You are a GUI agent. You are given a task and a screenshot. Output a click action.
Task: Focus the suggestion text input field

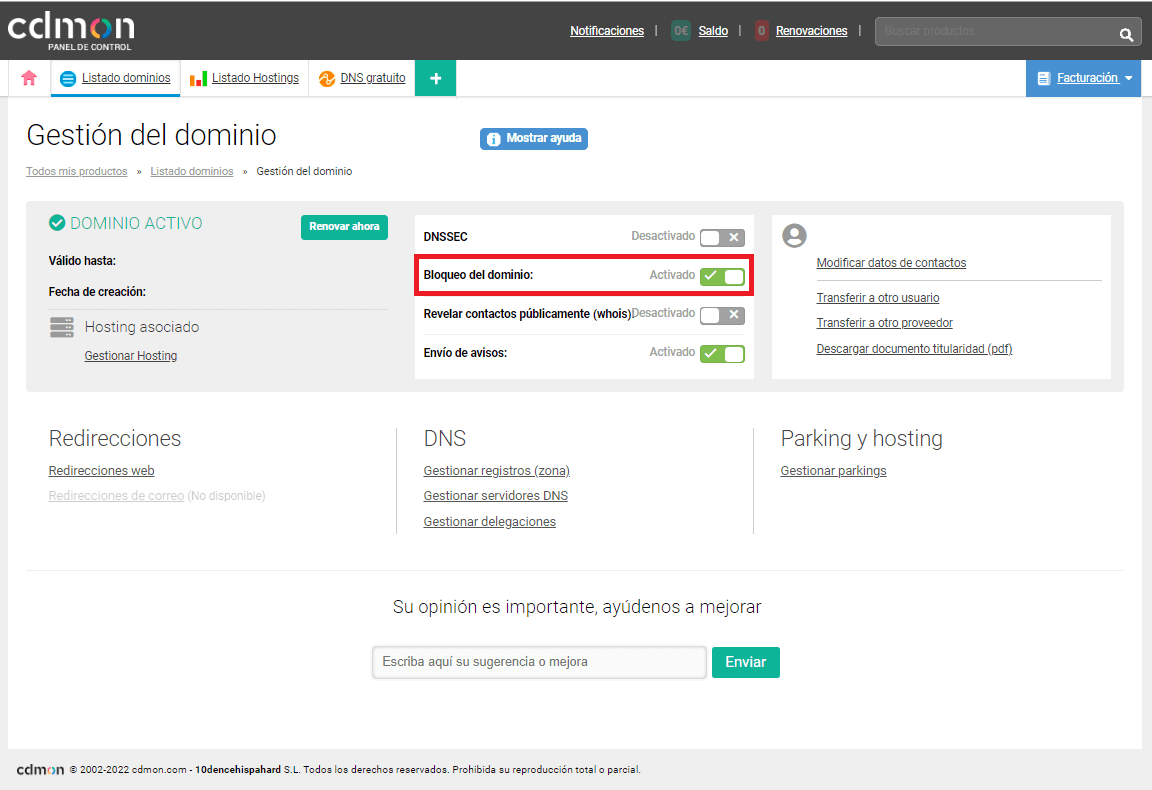tap(539, 662)
